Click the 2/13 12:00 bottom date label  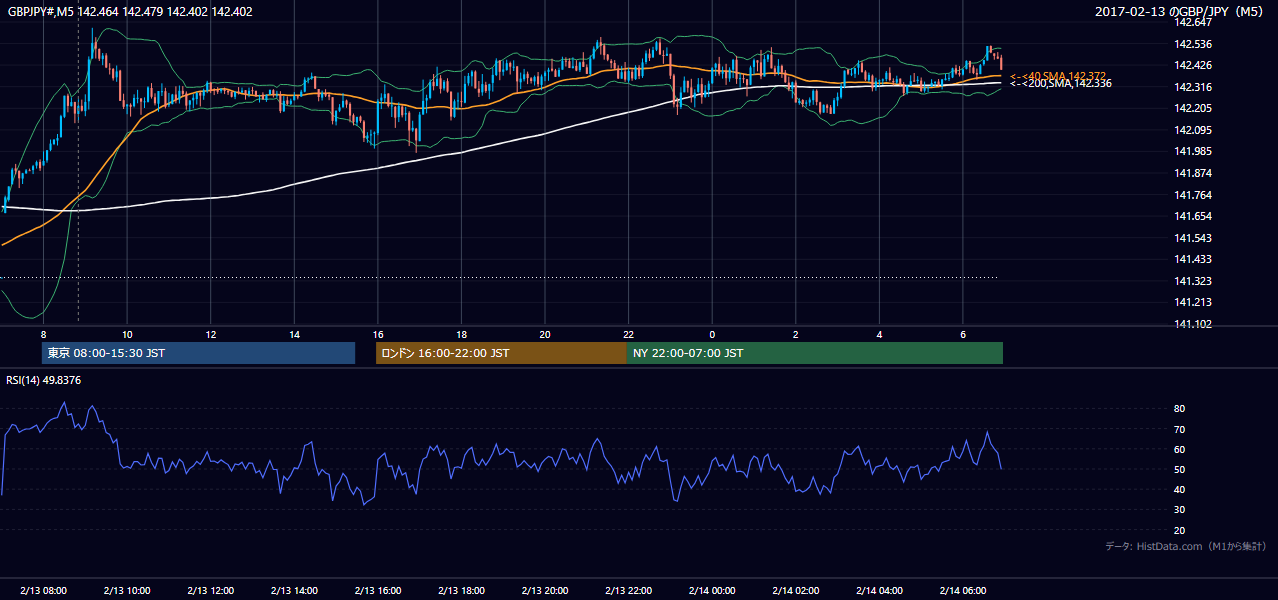pos(211,591)
